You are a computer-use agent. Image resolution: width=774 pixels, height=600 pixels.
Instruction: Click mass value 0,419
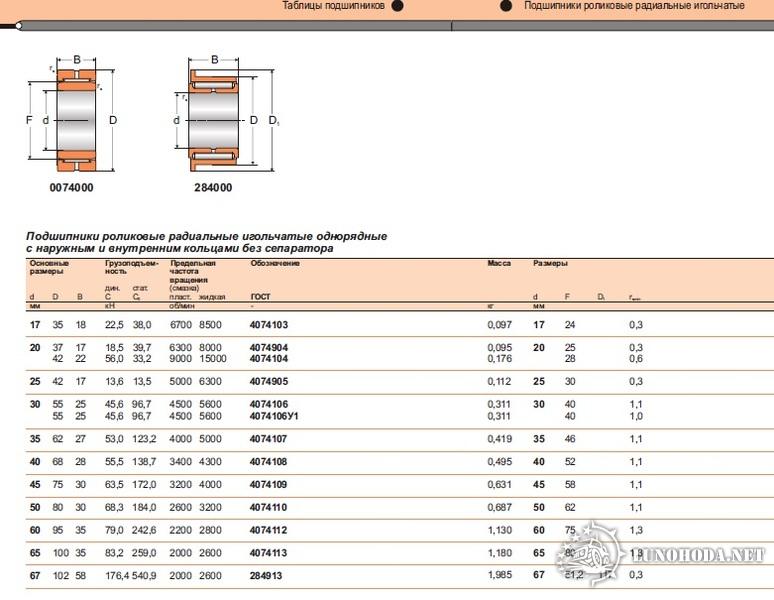(500, 439)
